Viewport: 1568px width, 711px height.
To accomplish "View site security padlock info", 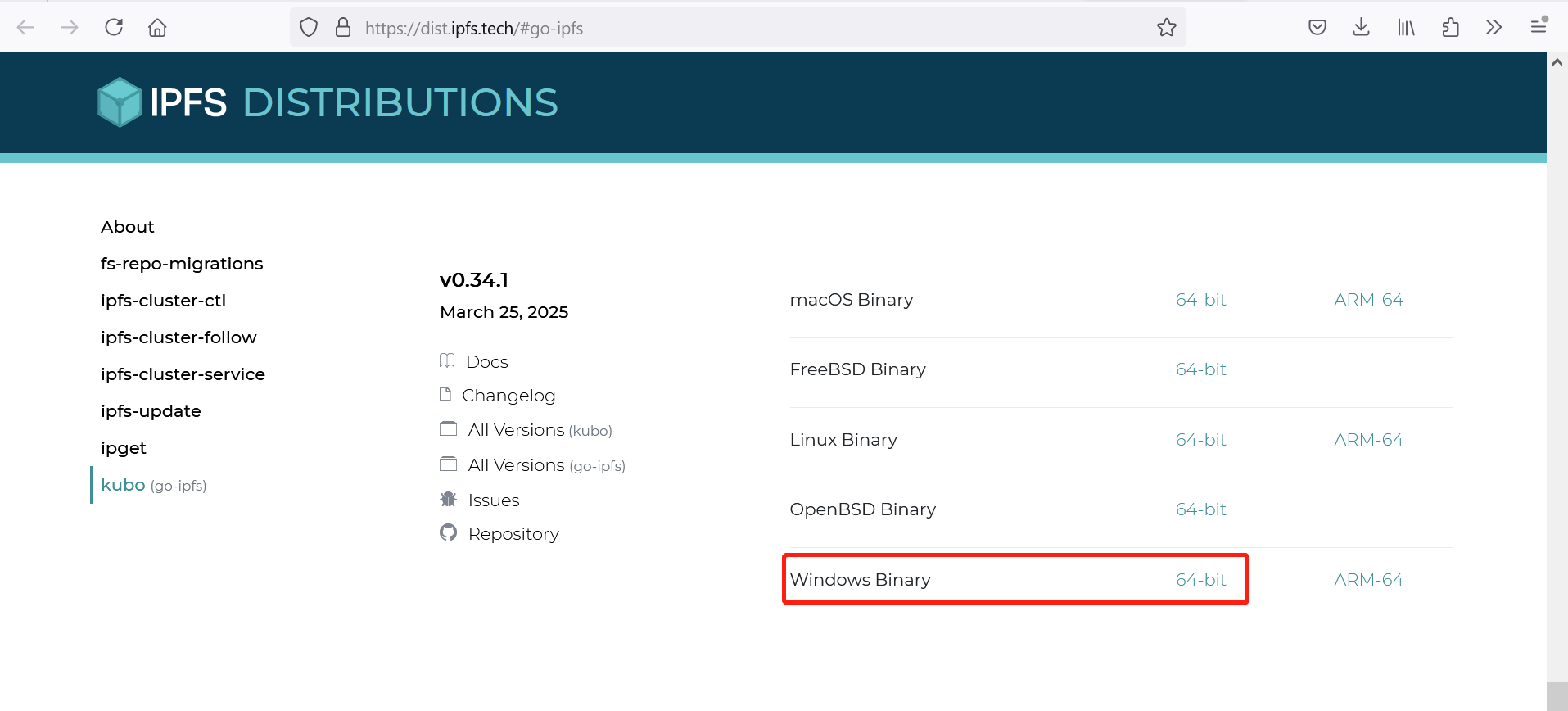I will [x=343, y=28].
